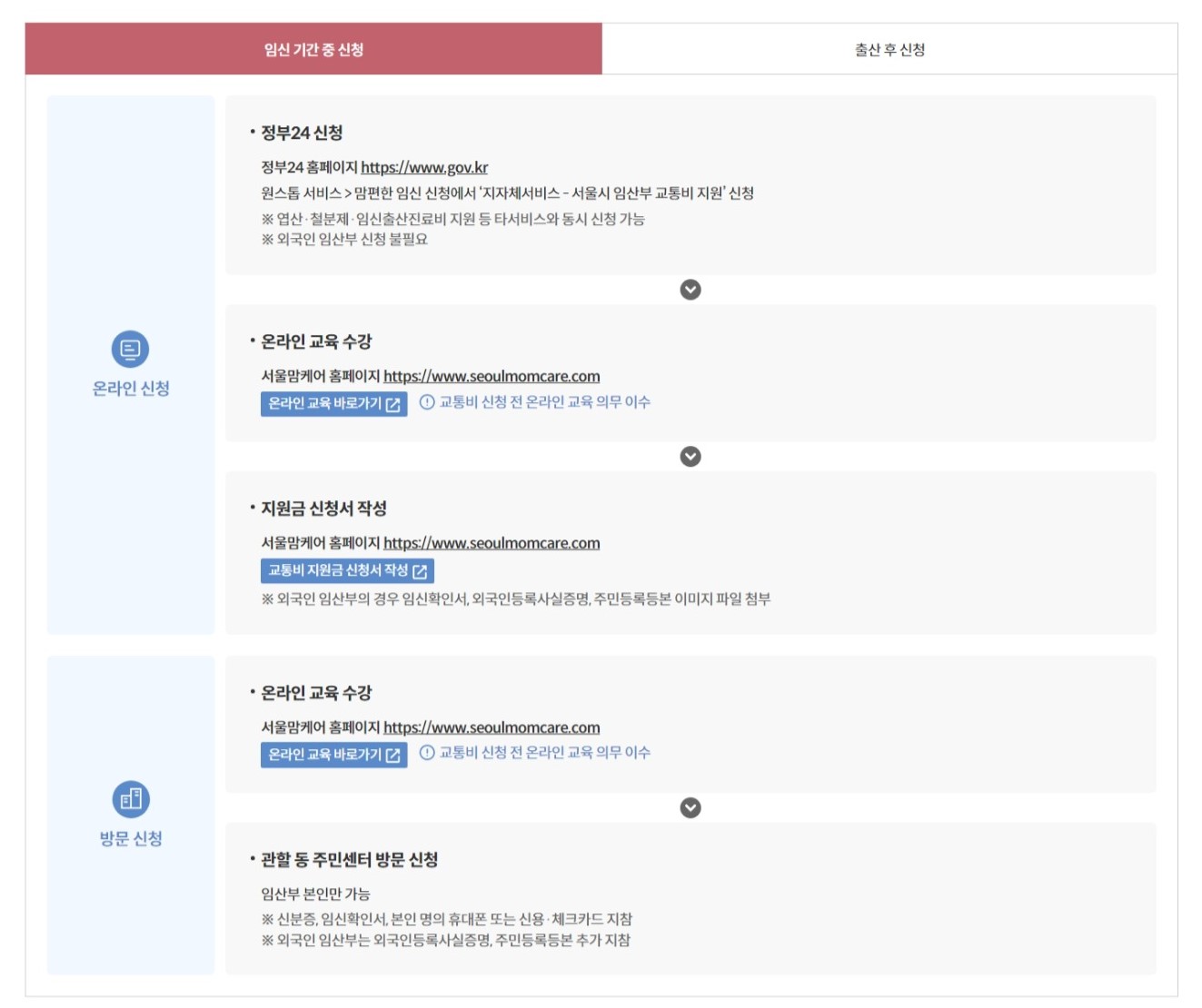Open the seoulmomcare.com link under 지원금 신청서 작성

[x=492, y=542]
